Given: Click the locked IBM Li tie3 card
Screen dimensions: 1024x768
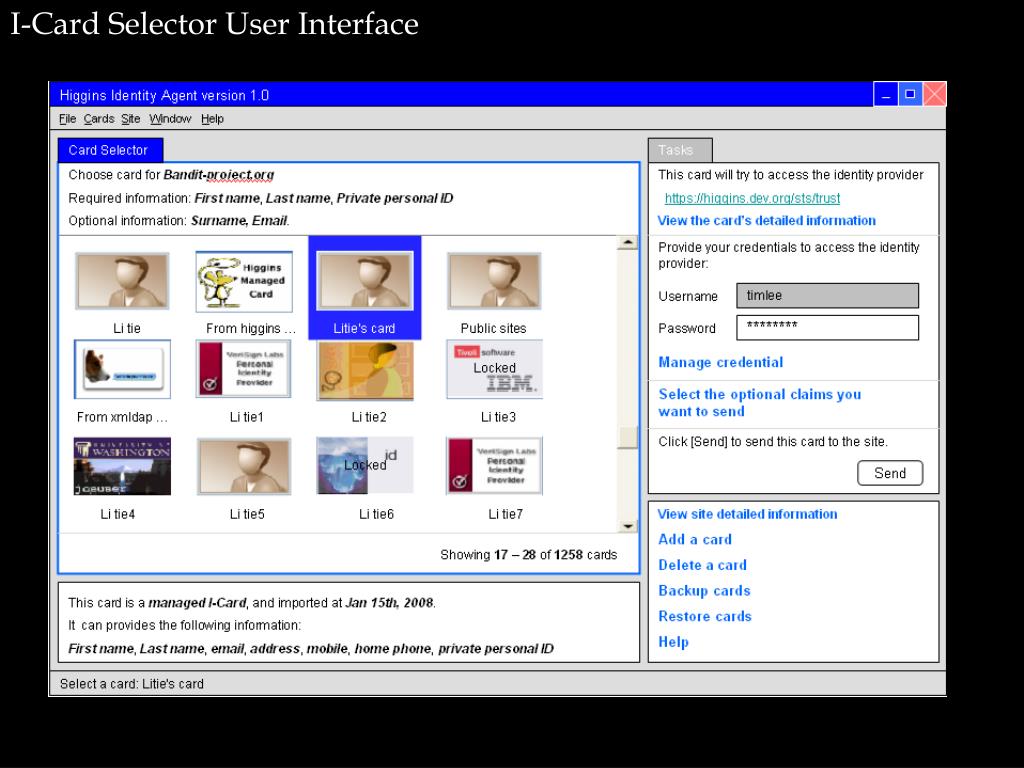Looking at the screenshot, I should coord(494,369).
